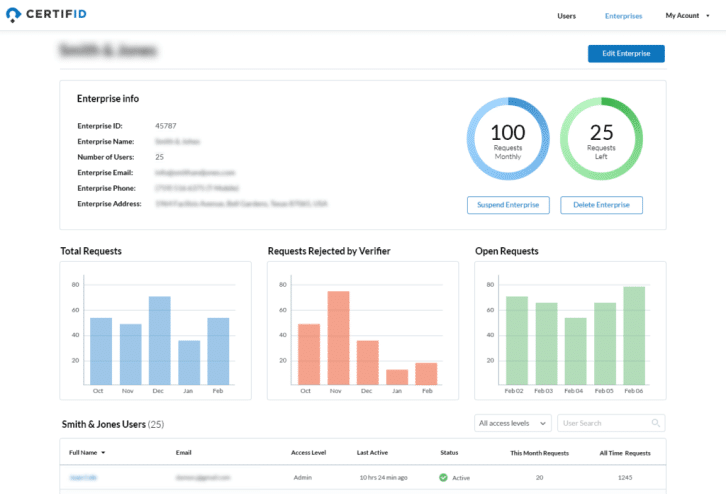
Task: Click the 25 Requests Left ring
Action: coord(601,138)
